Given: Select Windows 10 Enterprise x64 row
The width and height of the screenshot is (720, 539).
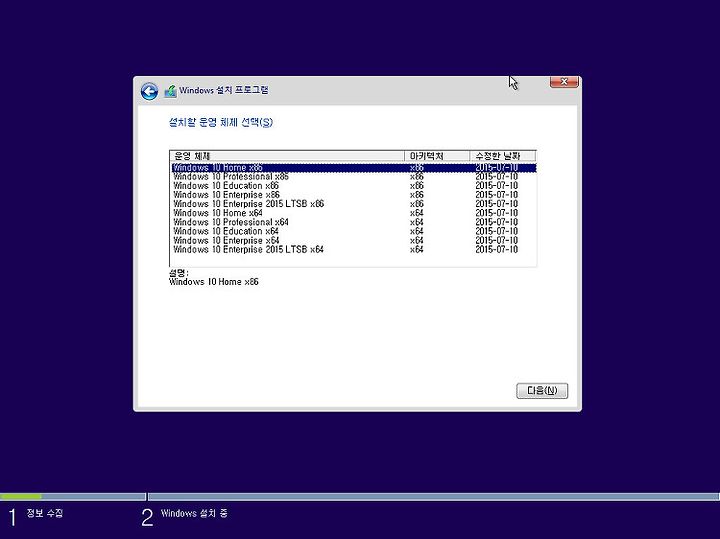Looking at the screenshot, I should 354,241.
